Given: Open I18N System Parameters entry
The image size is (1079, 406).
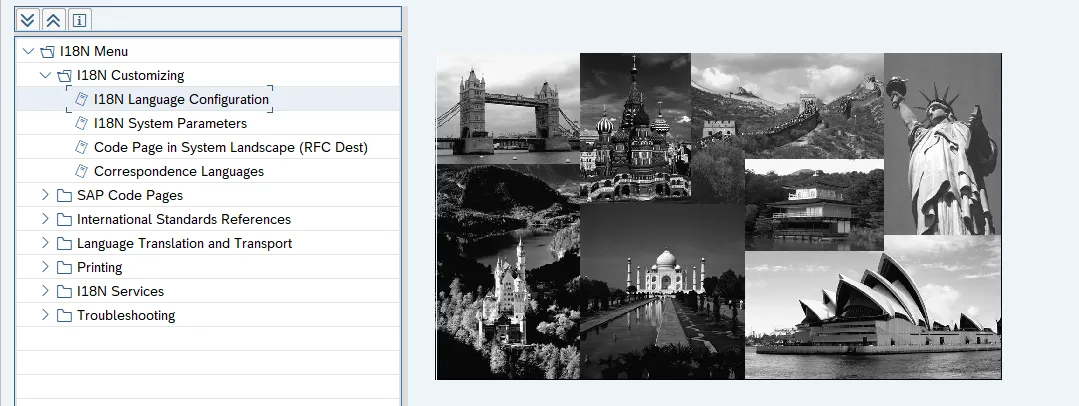Looking at the screenshot, I should pyautogui.click(x=171, y=123).
